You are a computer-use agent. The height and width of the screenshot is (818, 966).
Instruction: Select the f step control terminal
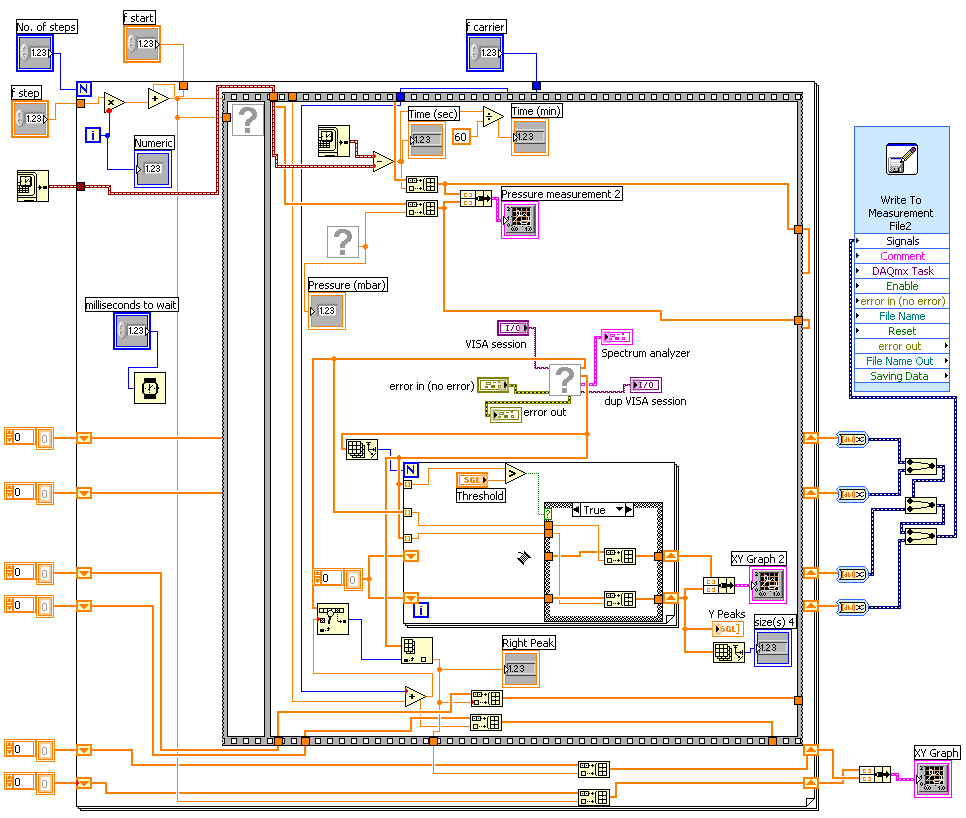coord(30,118)
